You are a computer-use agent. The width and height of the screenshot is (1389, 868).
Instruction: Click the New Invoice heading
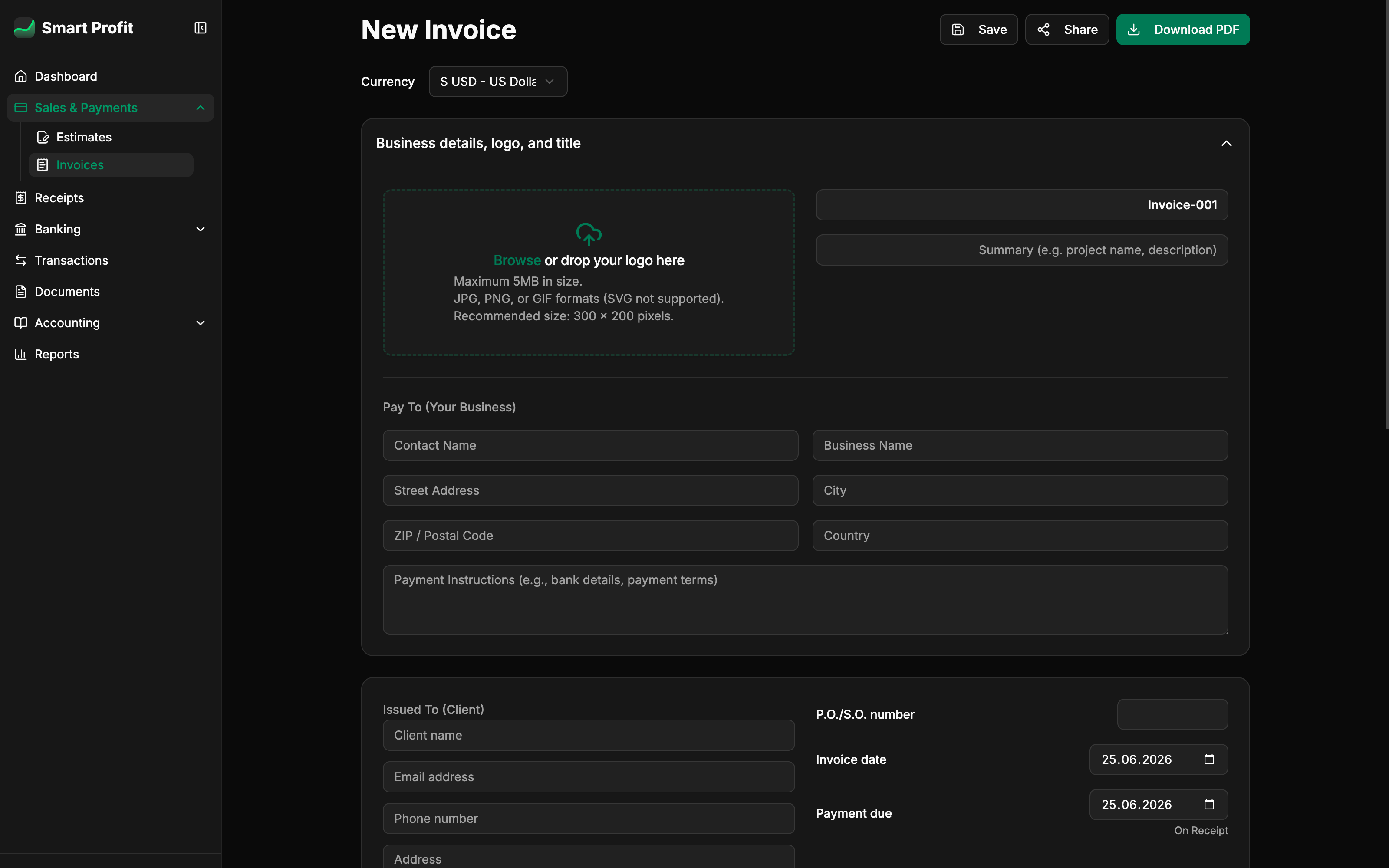(x=438, y=29)
